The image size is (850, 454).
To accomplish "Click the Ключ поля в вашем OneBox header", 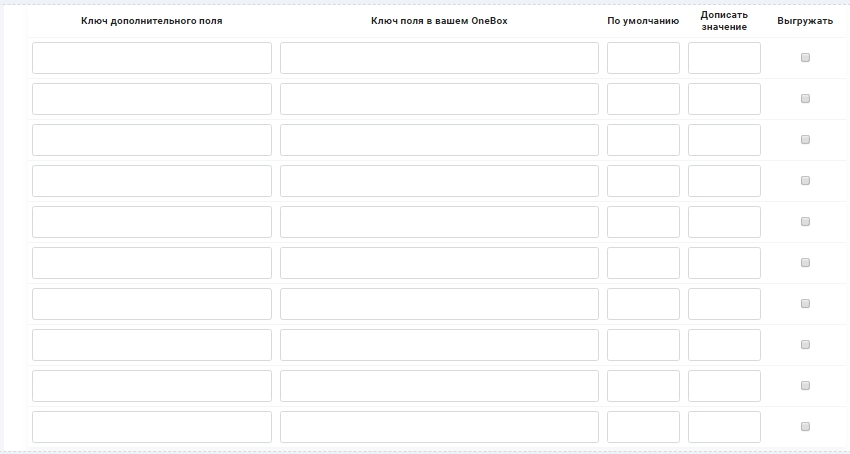I will pos(439,21).
